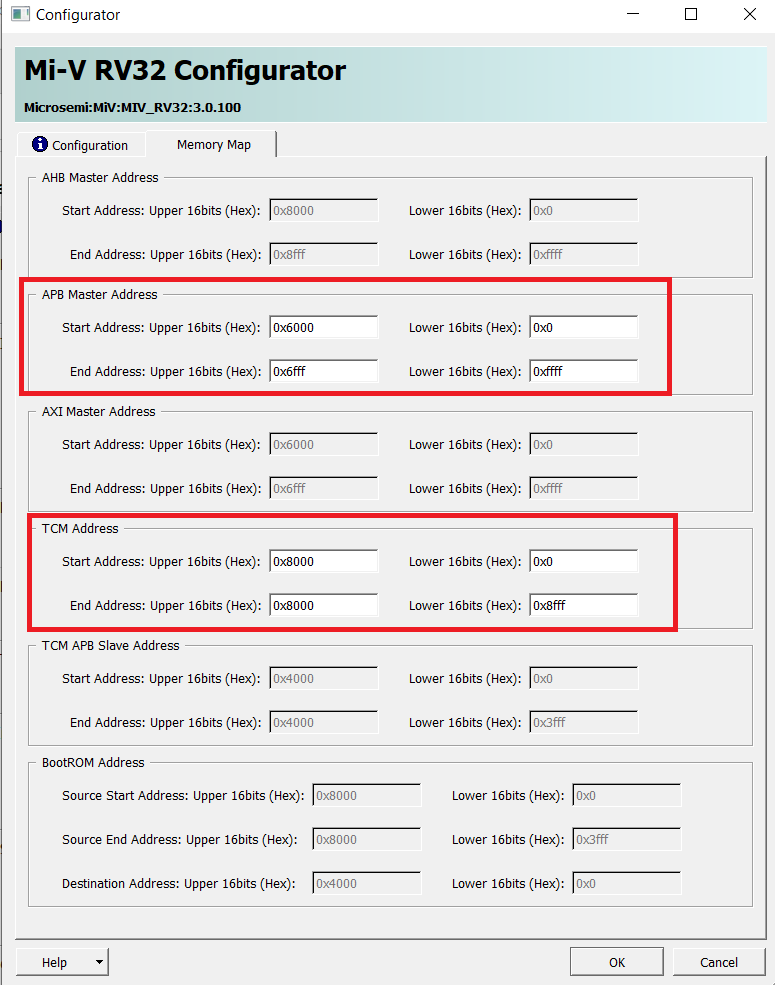Switch to the Configuration tab
Viewport: 775px width, 985px height.
[81, 145]
